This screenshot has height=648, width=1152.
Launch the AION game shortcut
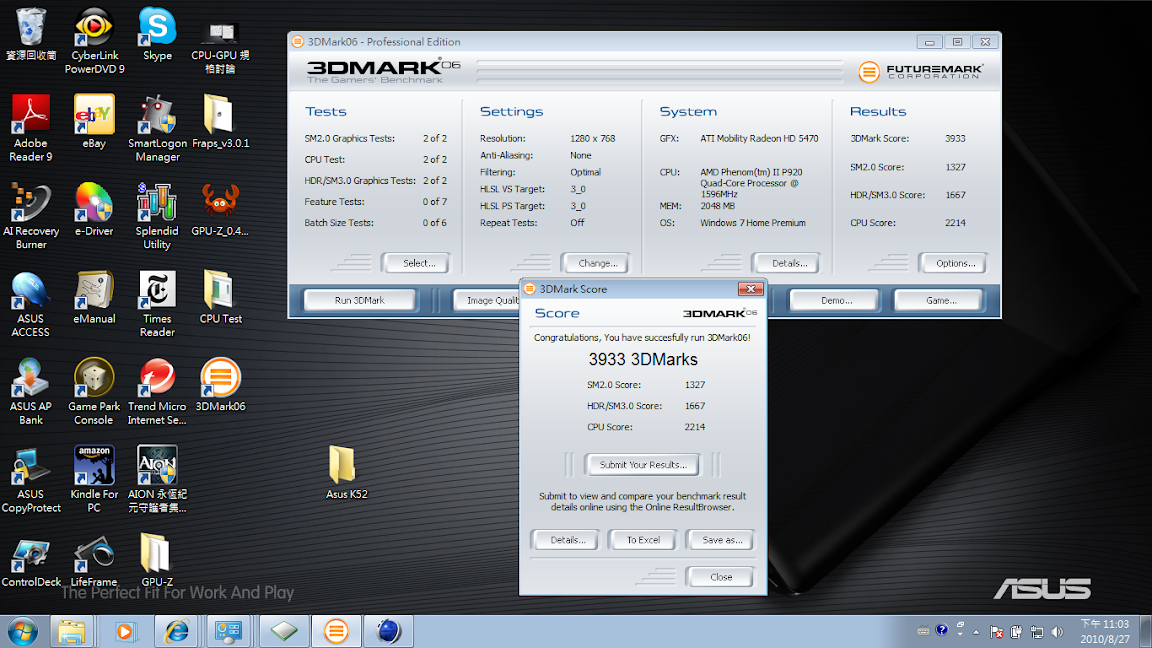click(x=157, y=479)
